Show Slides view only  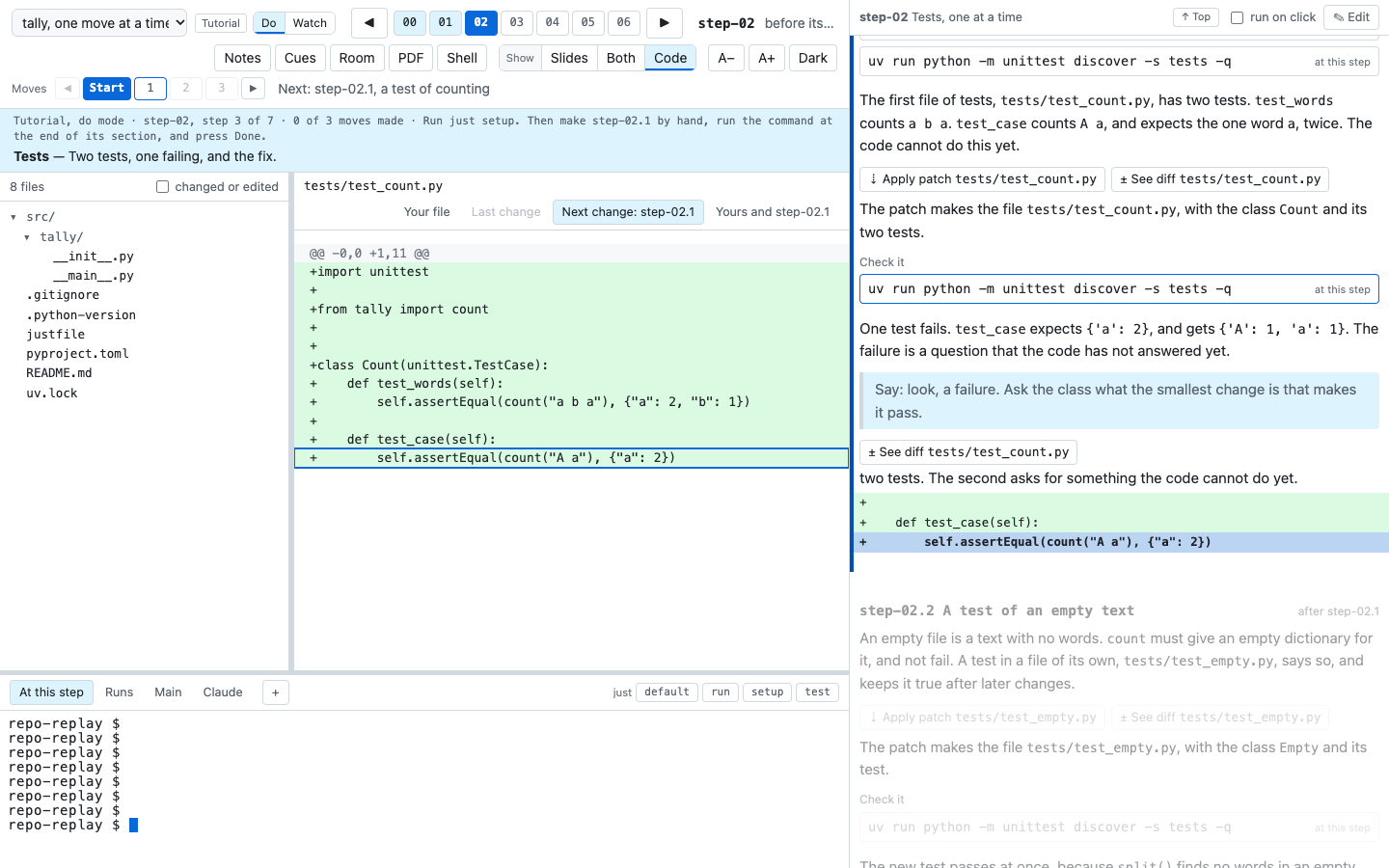point(569,58)
